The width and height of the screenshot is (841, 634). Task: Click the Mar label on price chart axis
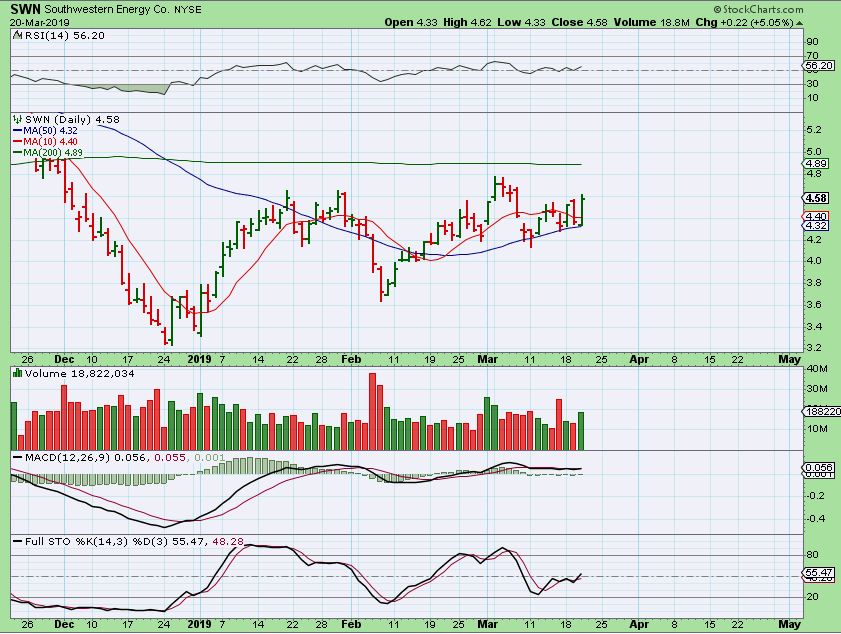[488, 359]
